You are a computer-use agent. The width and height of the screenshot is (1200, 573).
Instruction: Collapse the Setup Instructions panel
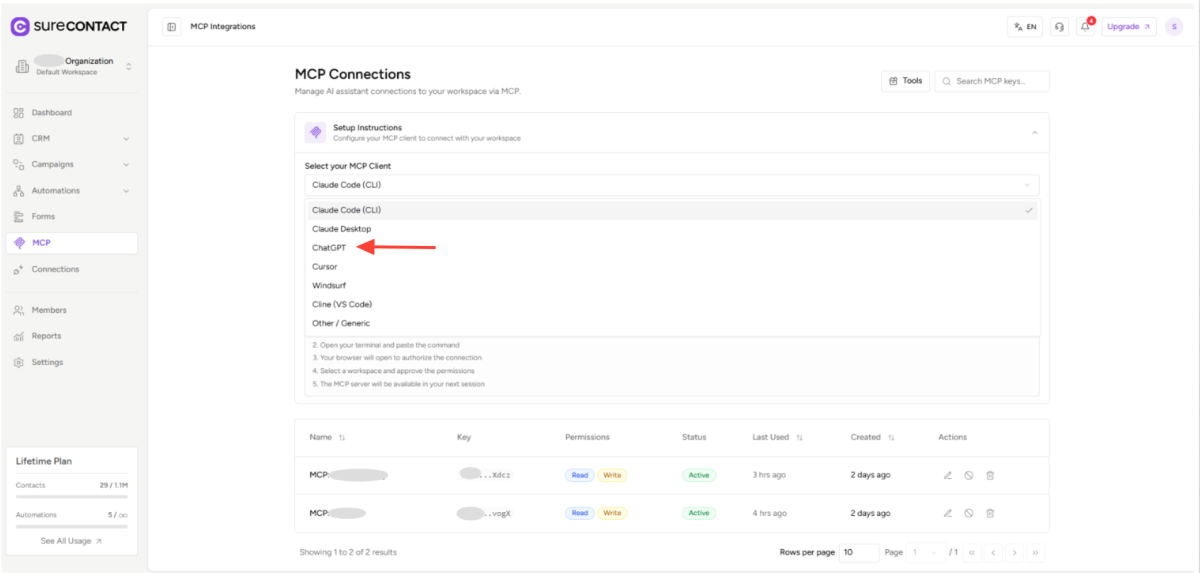[1034, 133]
